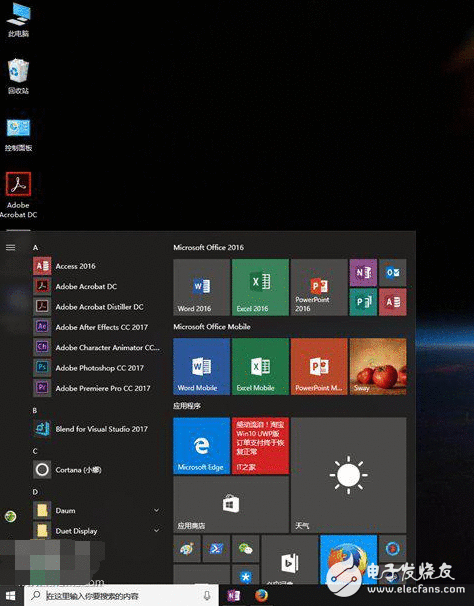
Task: Open Adobe Character Animator CC
Action: [x=97, y=347]
